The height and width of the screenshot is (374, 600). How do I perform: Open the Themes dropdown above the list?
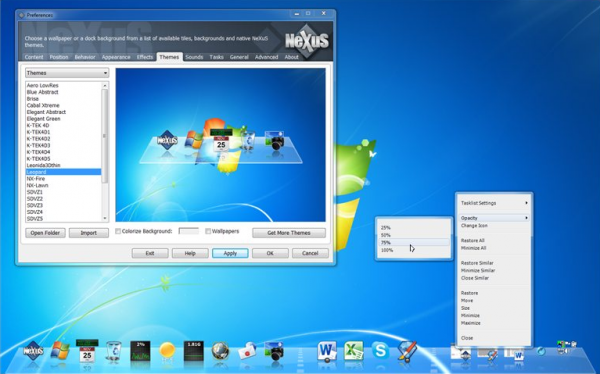67,73
